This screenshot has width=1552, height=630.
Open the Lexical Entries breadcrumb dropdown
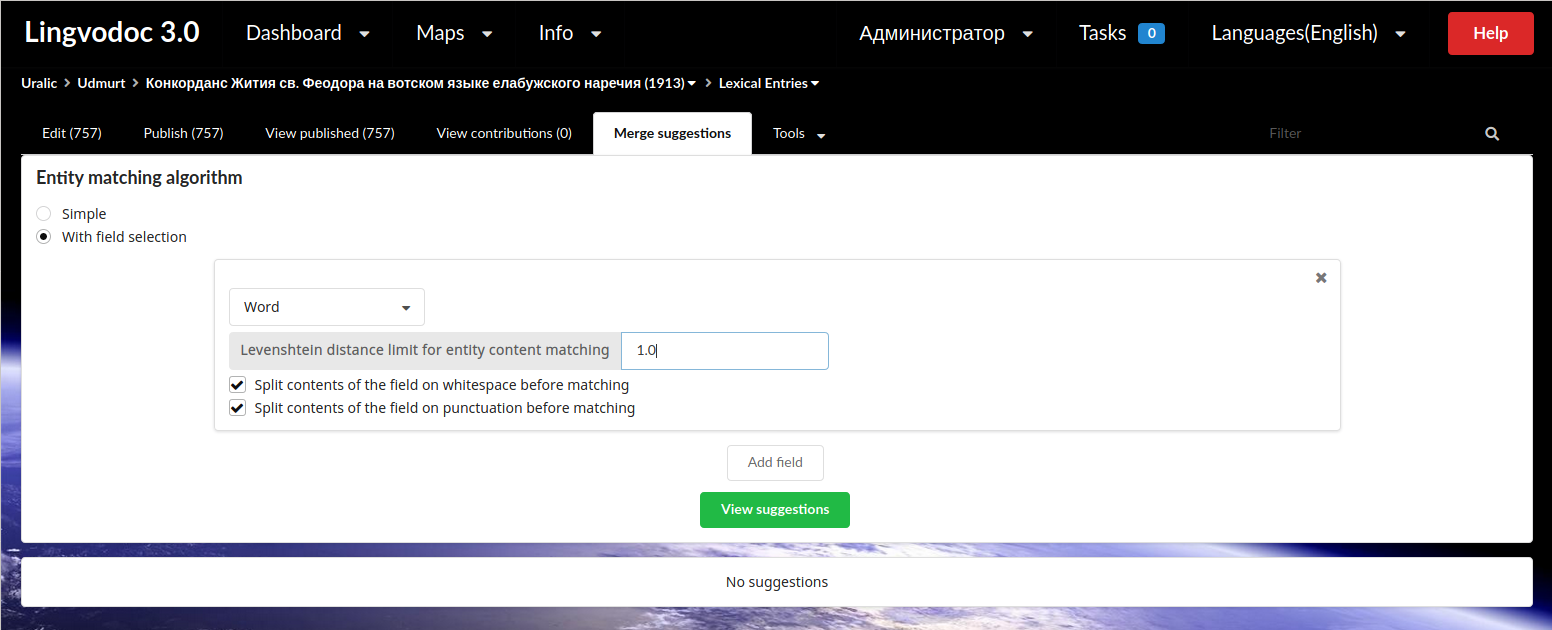(768, 83)
